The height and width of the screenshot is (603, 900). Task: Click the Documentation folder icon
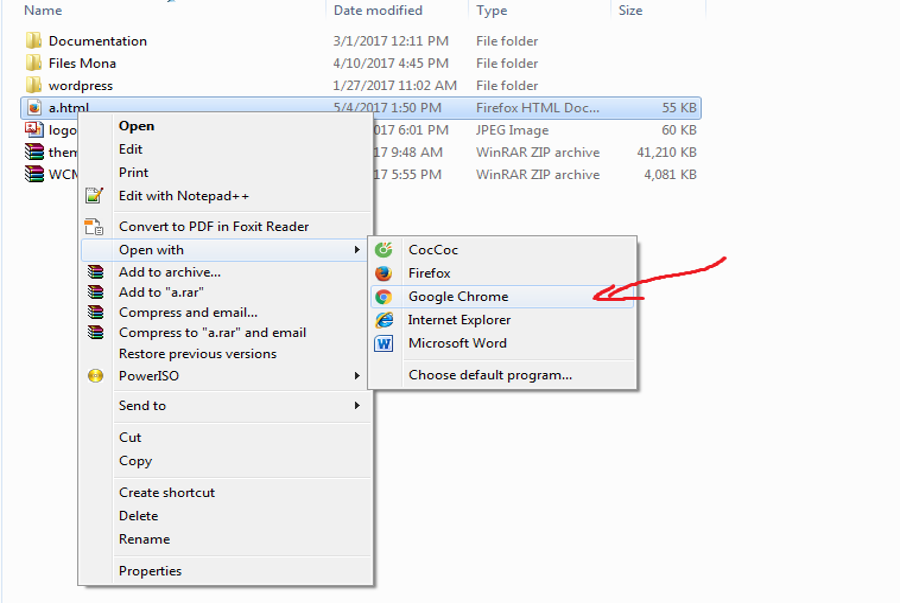coord(34,40)
